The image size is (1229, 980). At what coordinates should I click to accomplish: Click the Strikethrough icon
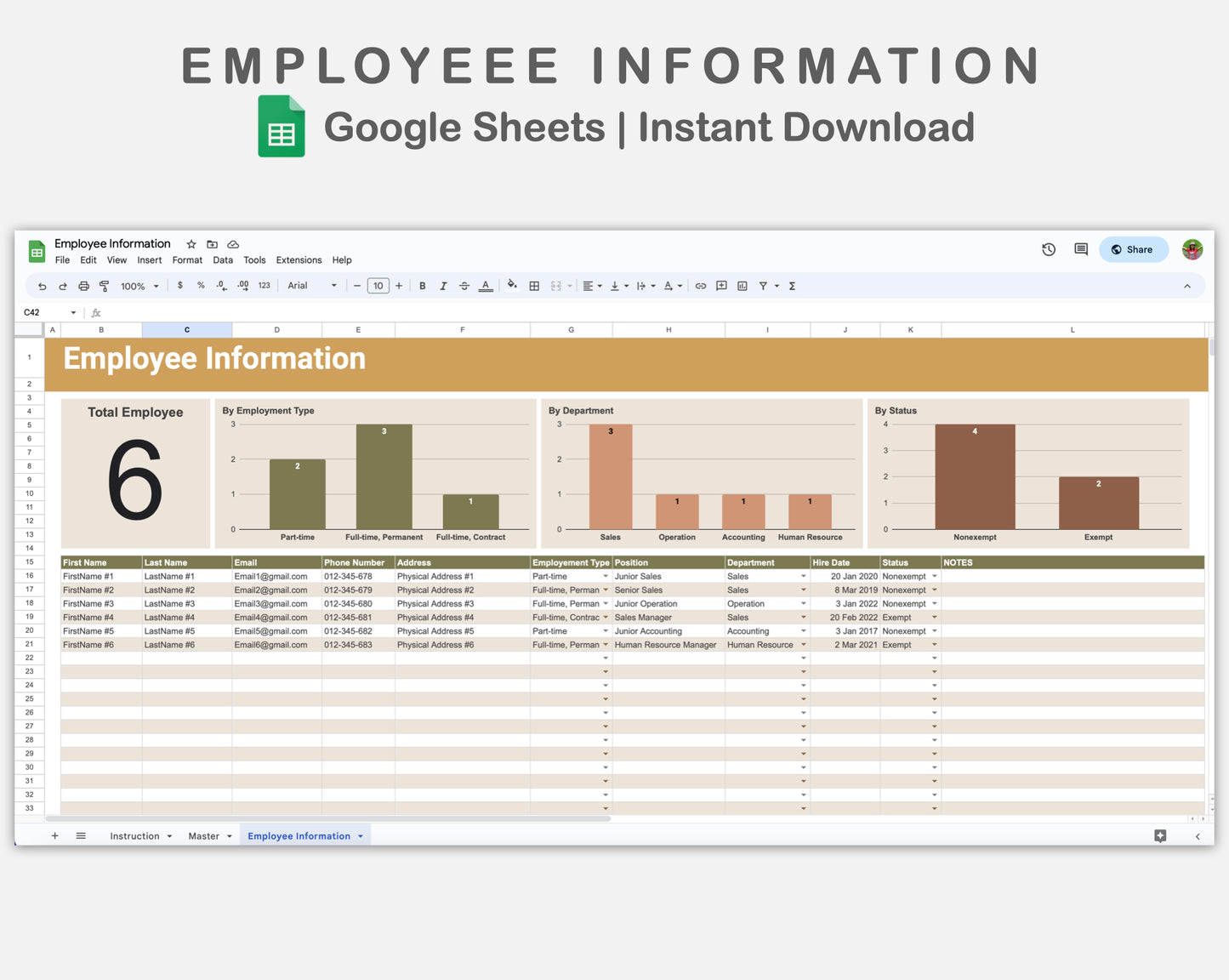464,286
